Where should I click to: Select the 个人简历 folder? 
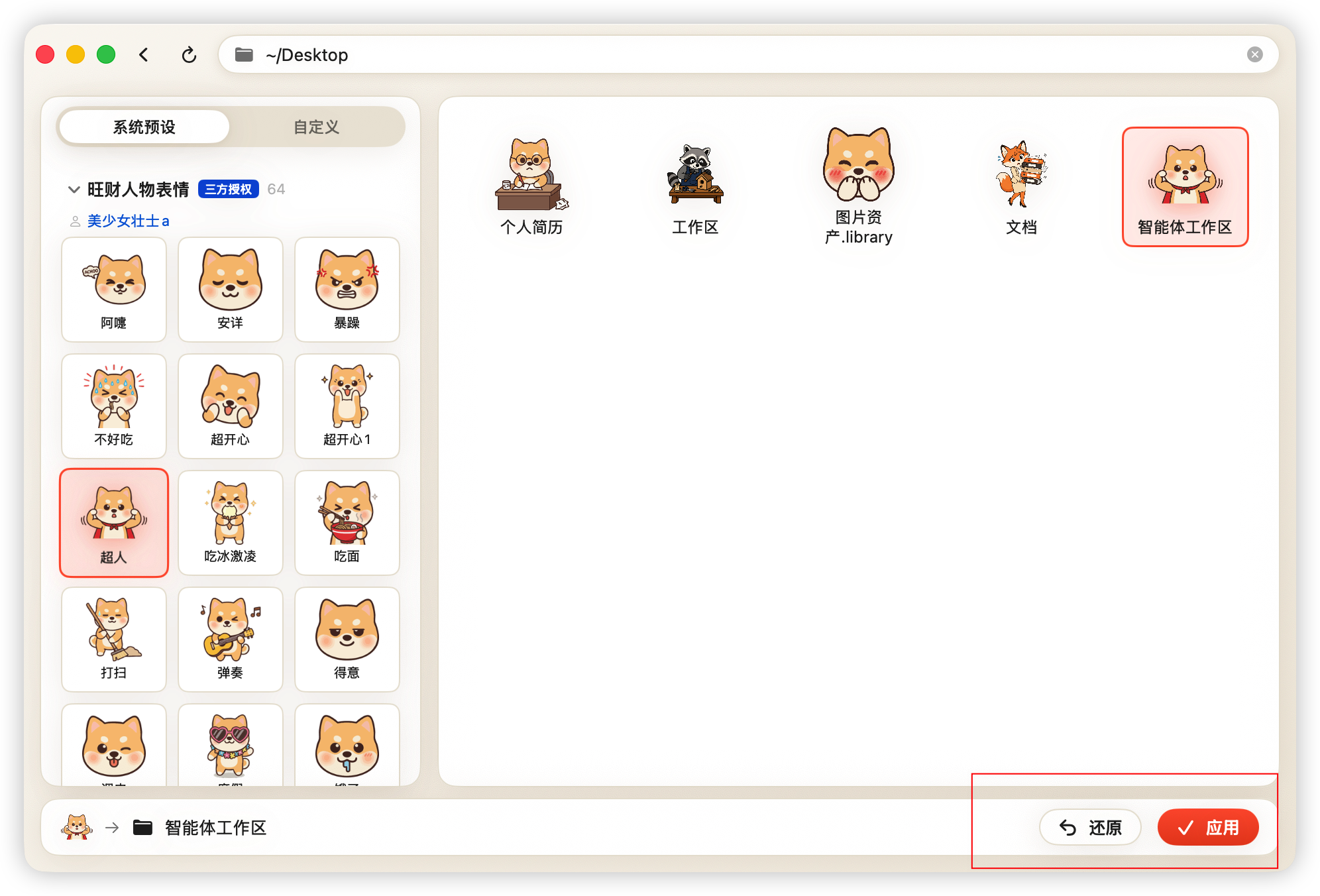pos(531,187)
